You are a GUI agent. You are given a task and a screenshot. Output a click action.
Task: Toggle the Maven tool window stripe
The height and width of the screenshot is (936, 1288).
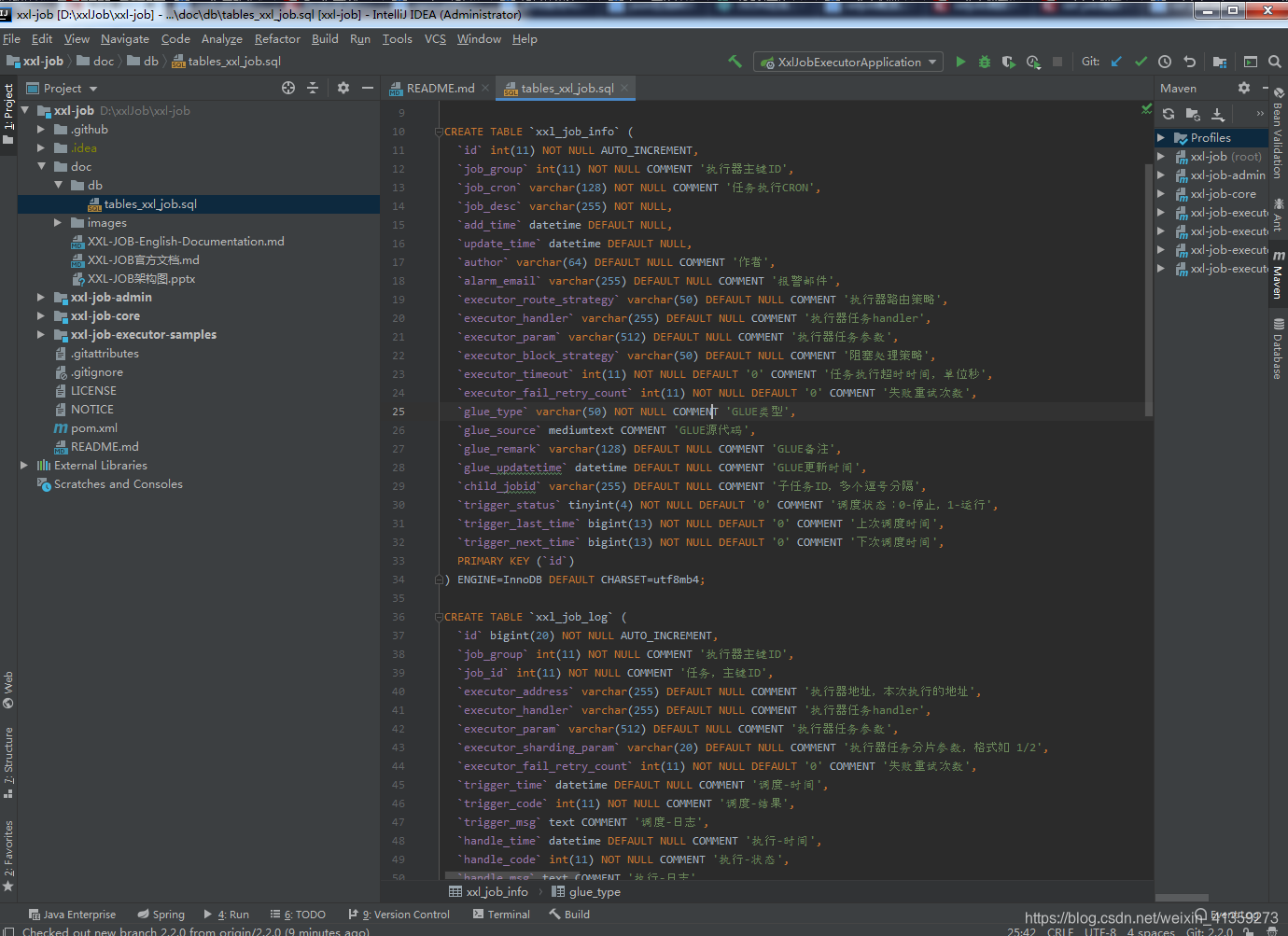[x=1279, y=274]
